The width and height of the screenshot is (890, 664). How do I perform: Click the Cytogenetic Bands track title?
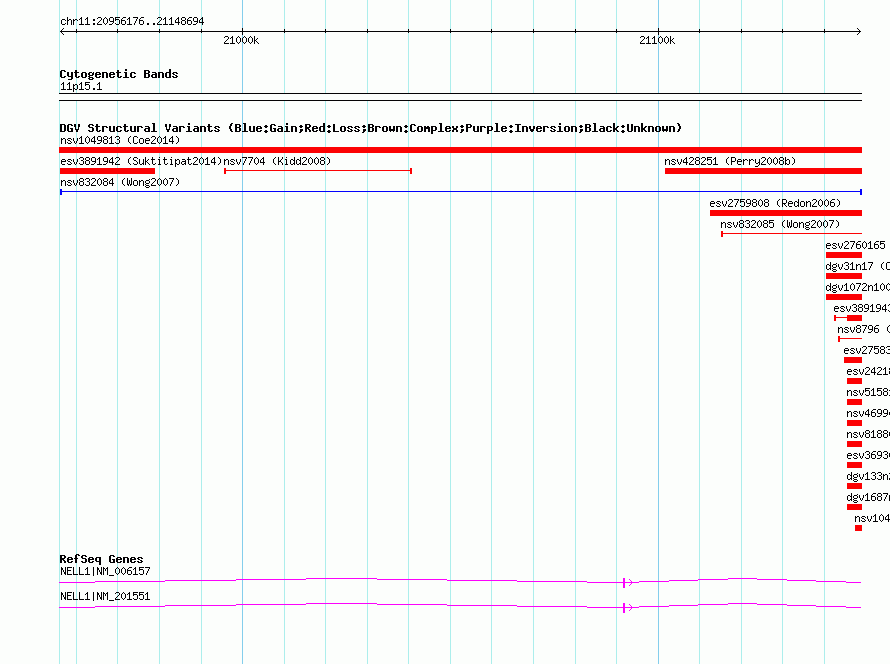pos(119,74)
